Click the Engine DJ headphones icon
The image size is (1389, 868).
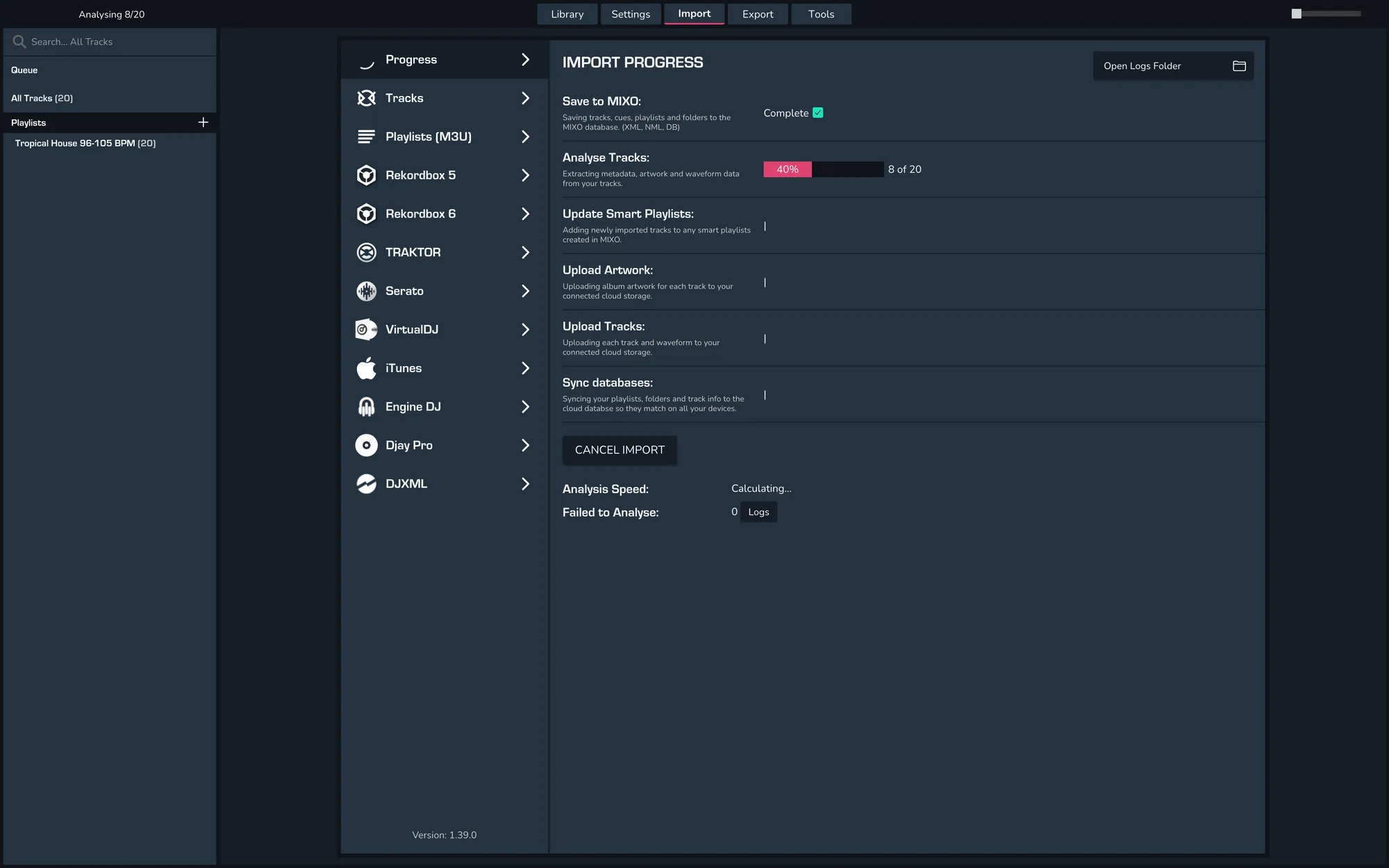(x=366, y=407)
